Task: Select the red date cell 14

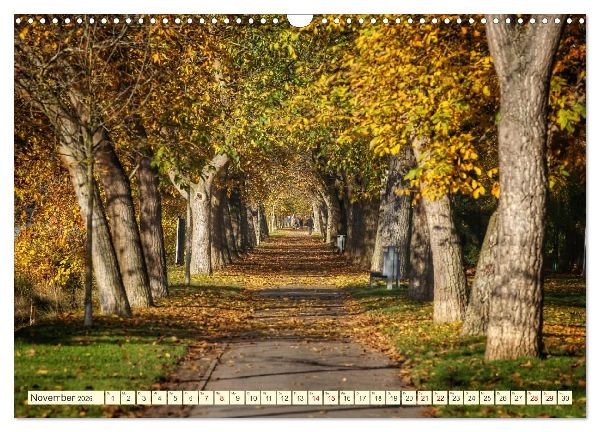Action: click(x=315, y=398)
